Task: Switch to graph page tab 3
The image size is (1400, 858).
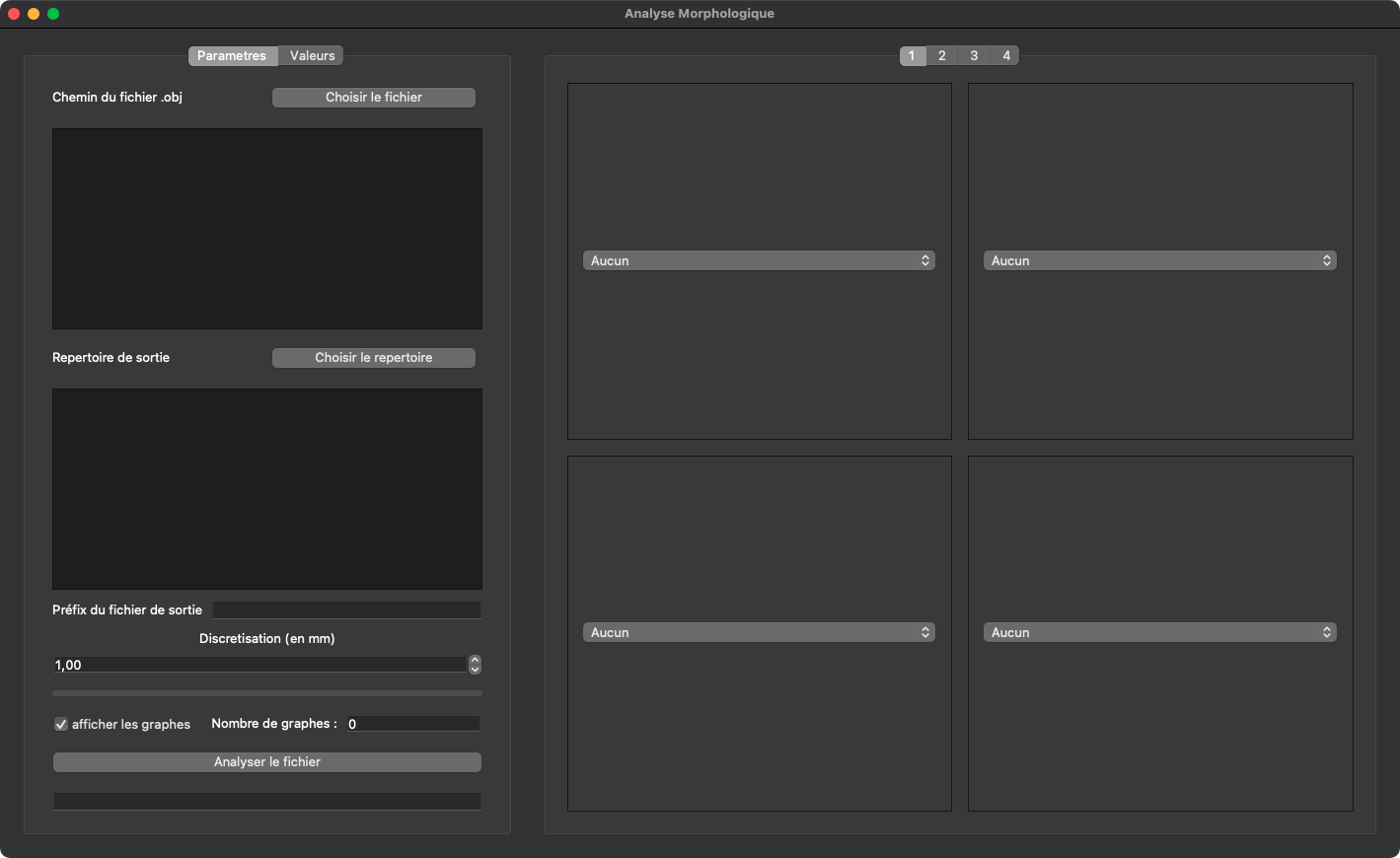Action: [974, 56]
